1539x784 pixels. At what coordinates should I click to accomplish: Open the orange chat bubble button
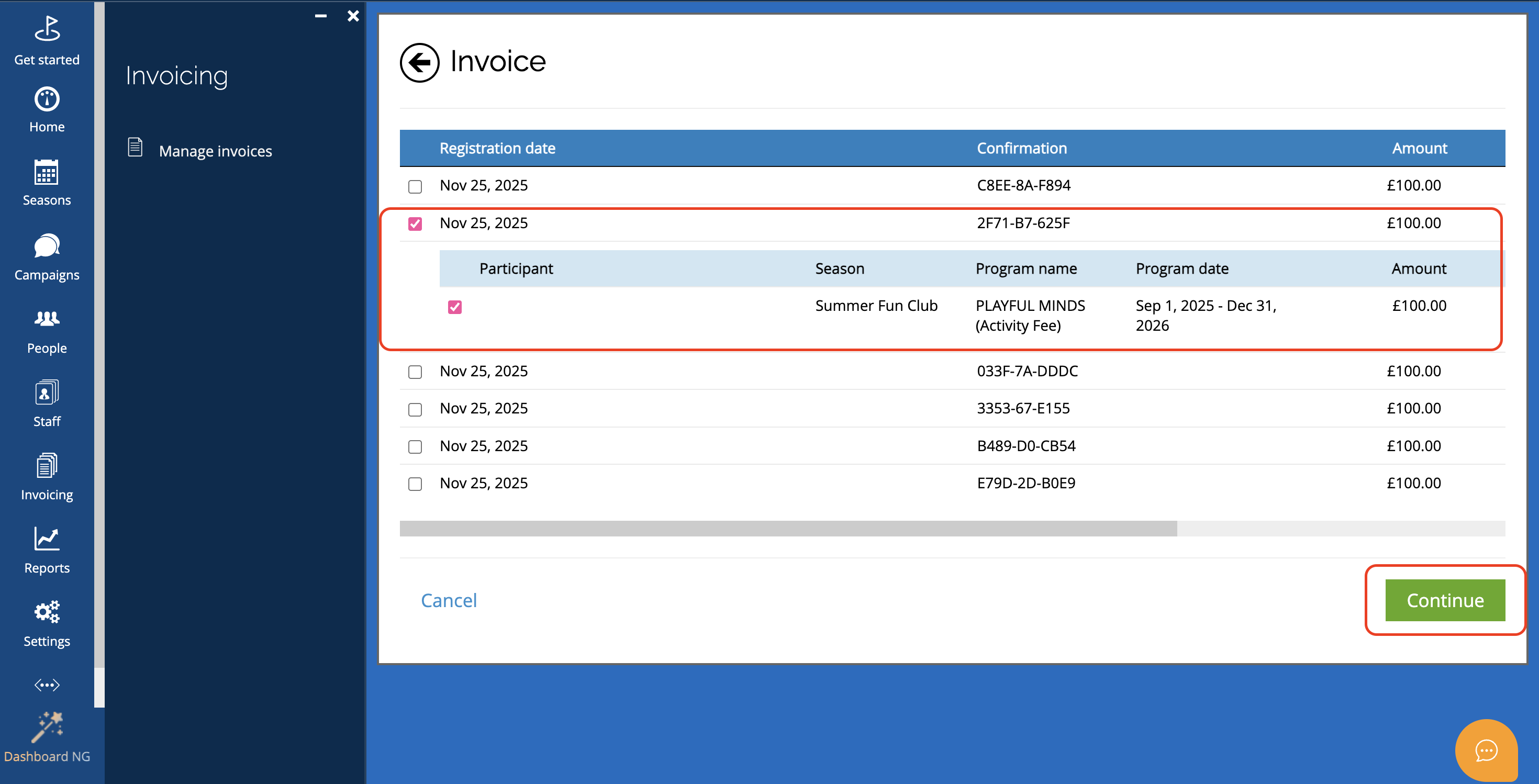1486,750
